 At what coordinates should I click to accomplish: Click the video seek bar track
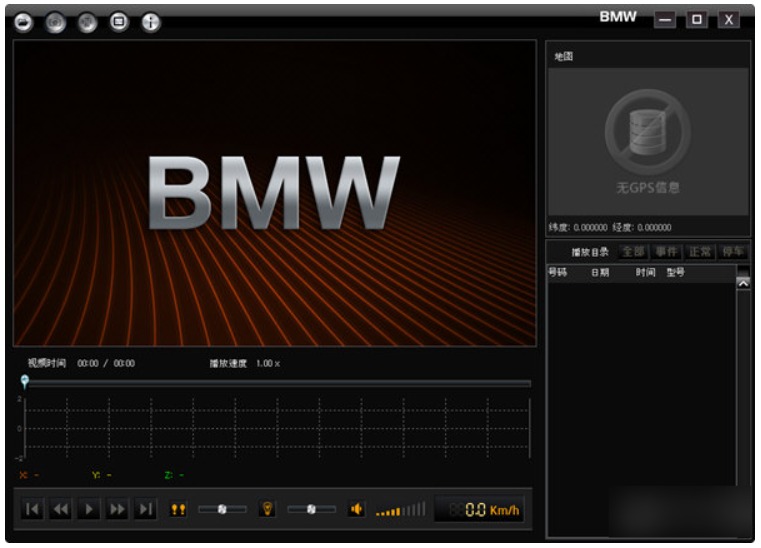point(279,383)
